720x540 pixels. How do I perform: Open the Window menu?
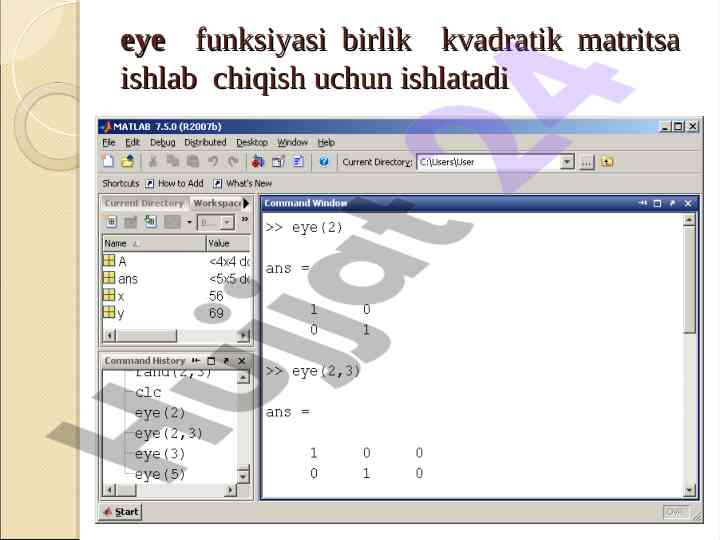click(x=292, y=142)
